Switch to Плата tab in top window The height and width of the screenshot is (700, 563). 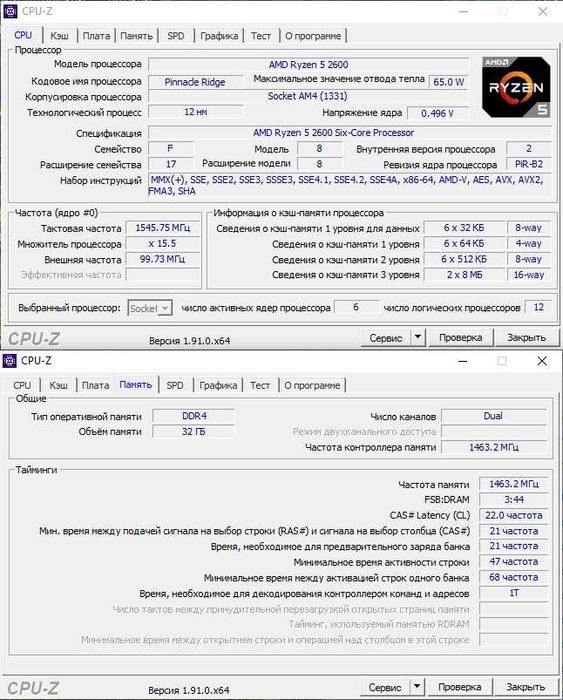click(96, 36)
